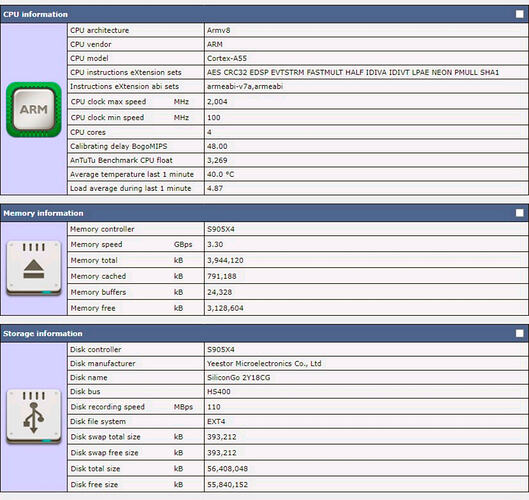This screenshot has width=529, height=500.
Task: Click the CPU model label
Action: [x=89, y=58]
